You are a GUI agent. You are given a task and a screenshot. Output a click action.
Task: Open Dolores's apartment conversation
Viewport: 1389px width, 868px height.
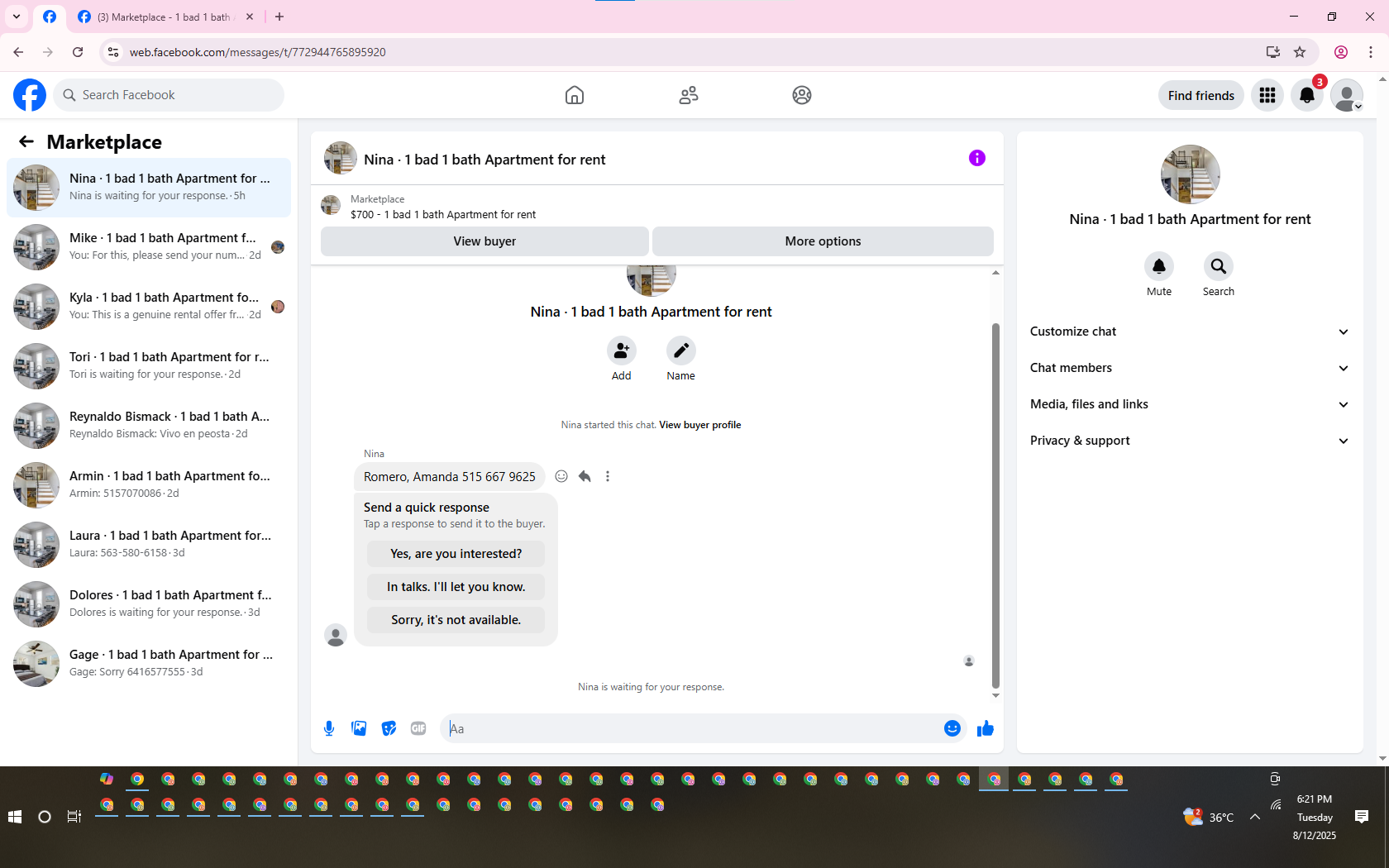tap(149, 604)
